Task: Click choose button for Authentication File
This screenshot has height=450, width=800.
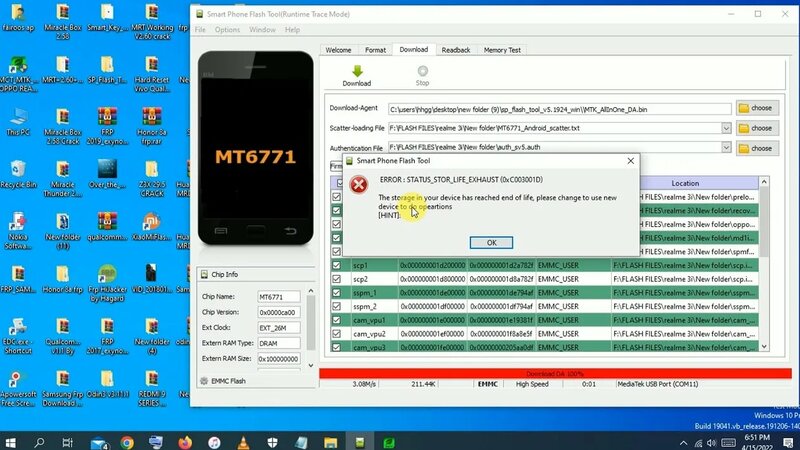Action: (757, 148)
